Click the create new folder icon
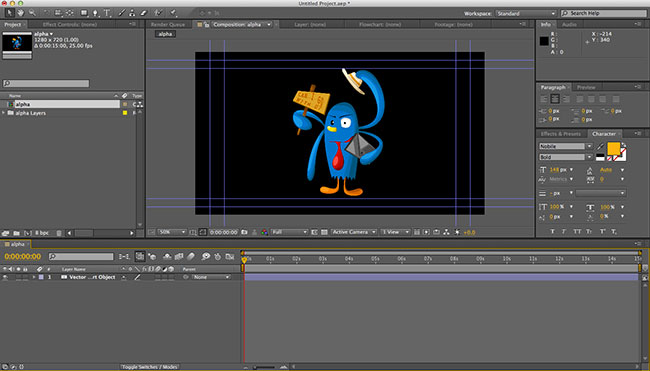Image resolution: width=650 pixels, height=371 pixels. click(17, 233)
